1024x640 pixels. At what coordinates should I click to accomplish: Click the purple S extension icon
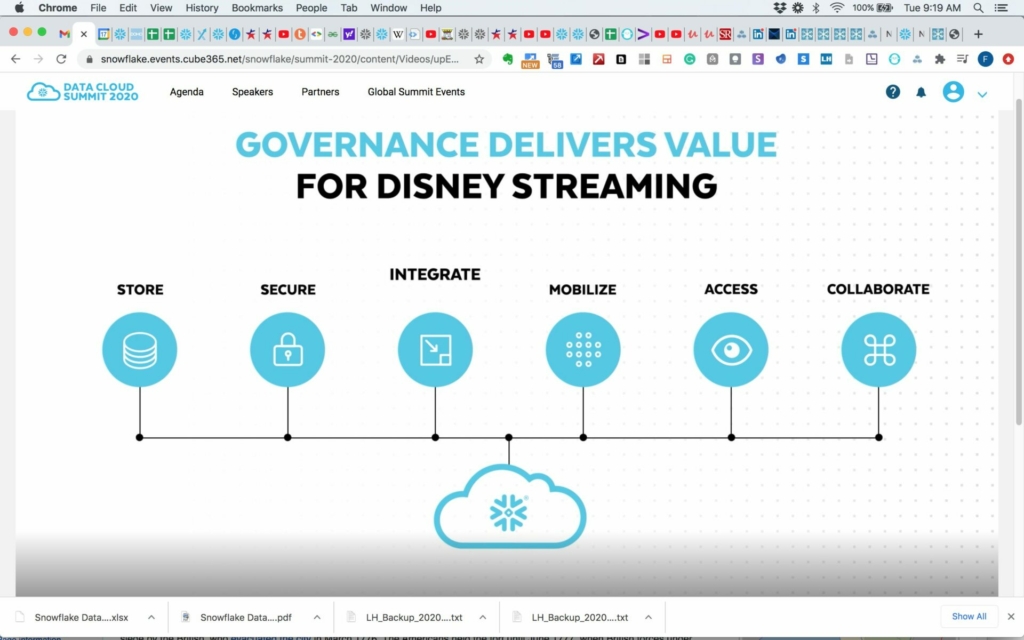(x=758, y=59)
